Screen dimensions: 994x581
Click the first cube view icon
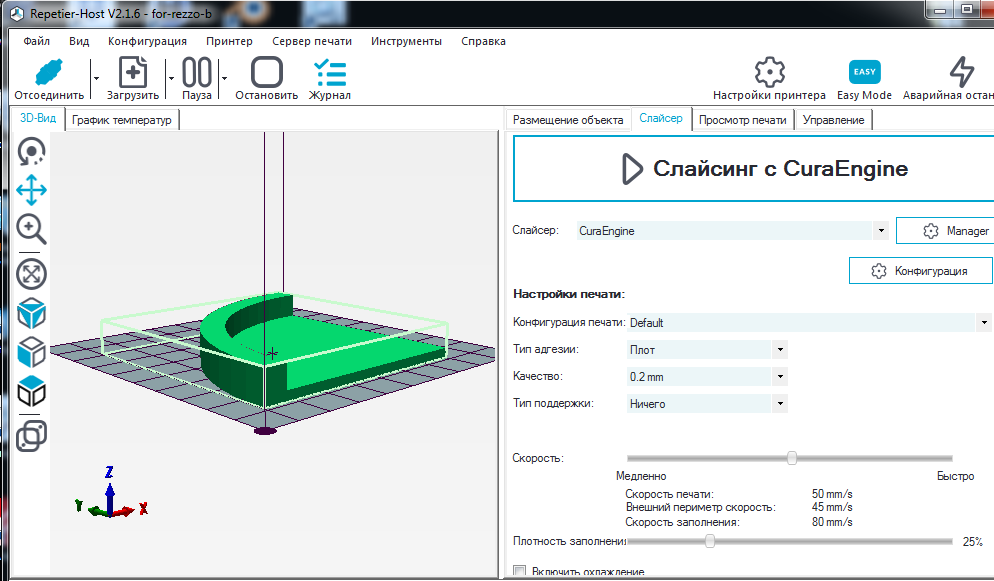tap(31, 314)
